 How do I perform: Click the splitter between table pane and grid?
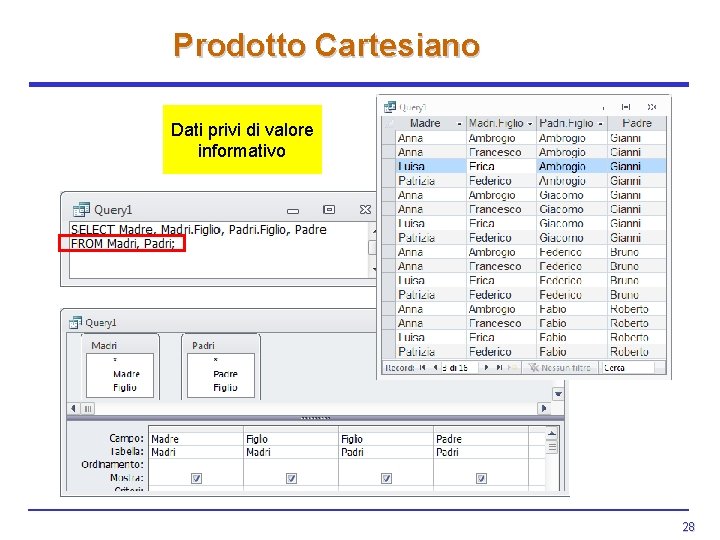[315, 418]
